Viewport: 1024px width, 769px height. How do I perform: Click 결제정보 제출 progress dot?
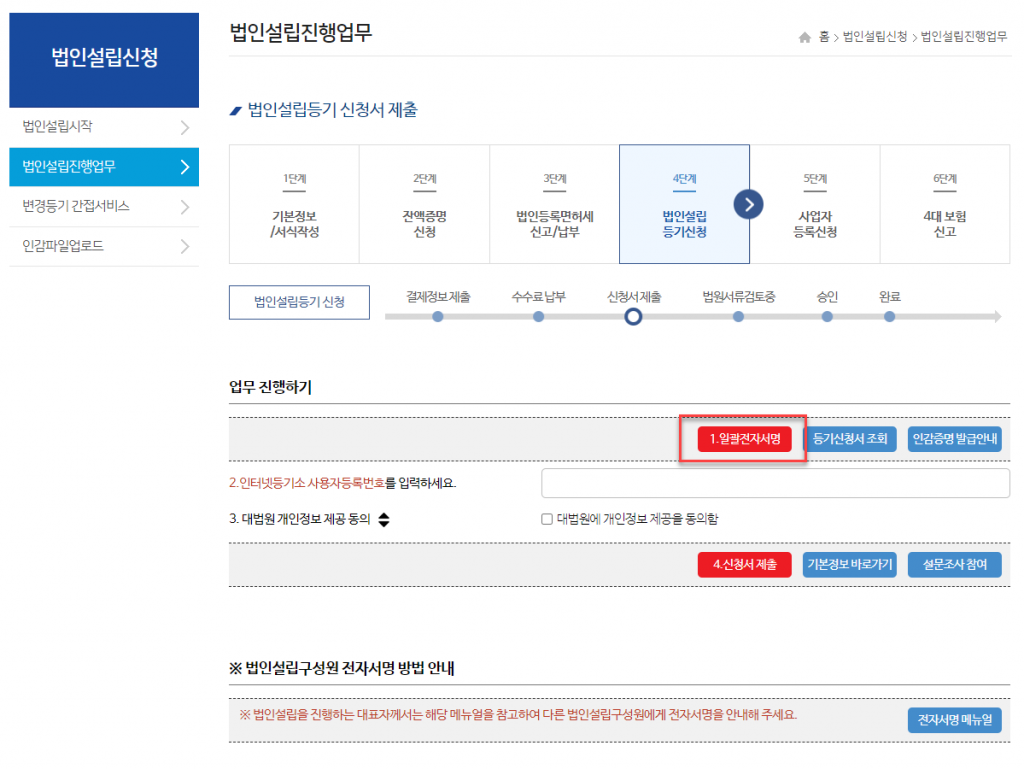[x=438, y=317]
